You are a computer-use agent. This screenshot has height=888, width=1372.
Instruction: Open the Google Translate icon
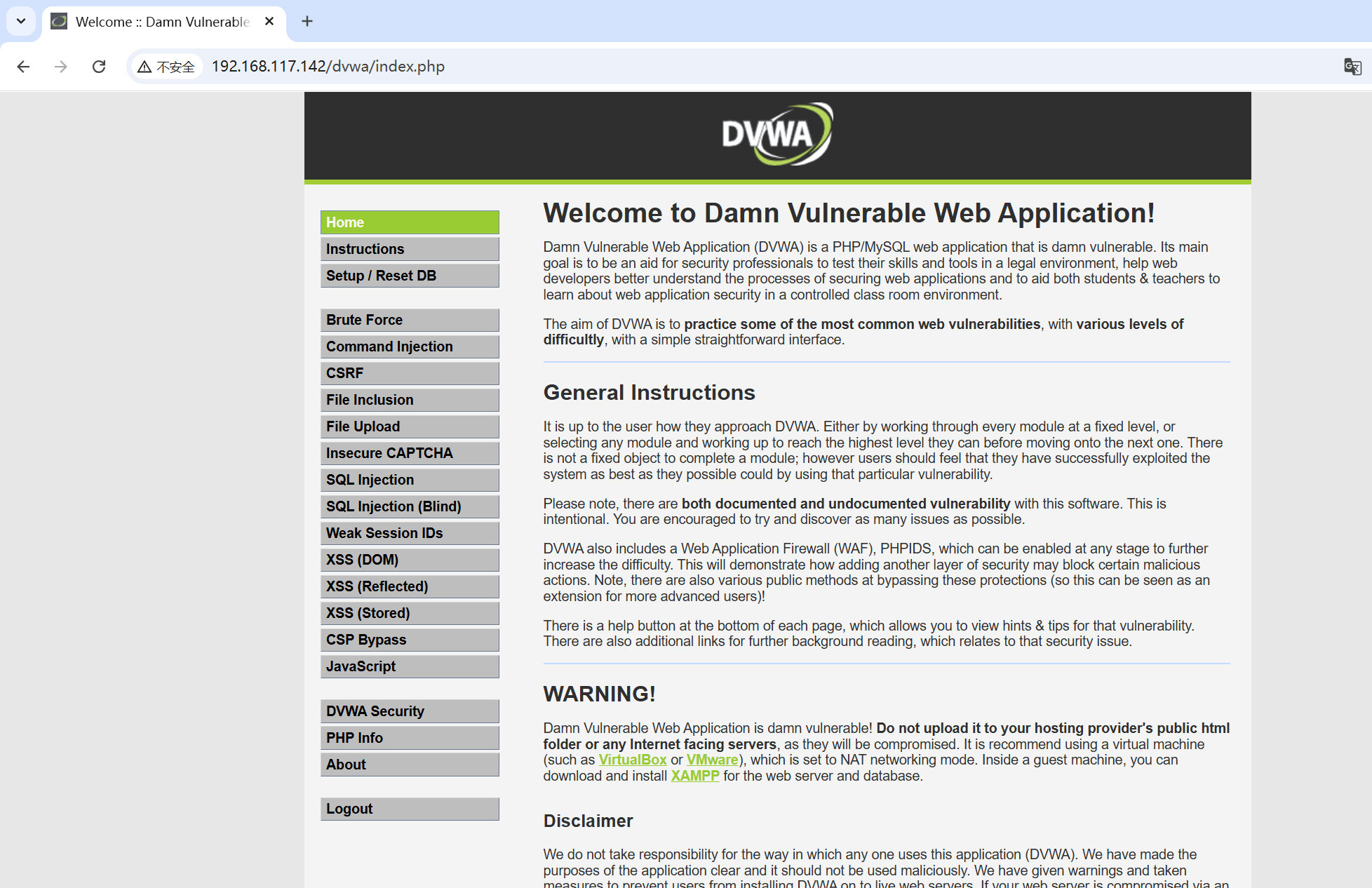pyautogui.click(x=1352, y=67)
